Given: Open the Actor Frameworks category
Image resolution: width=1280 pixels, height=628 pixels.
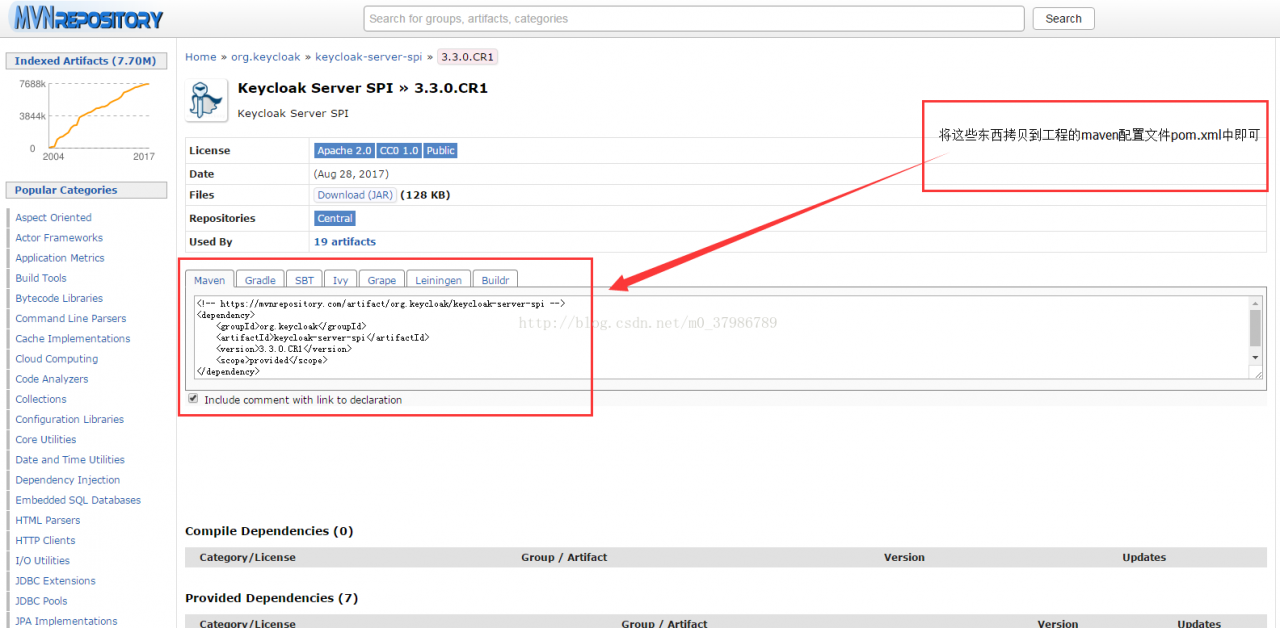Looking at the screenshot, I should pos(59,238).
